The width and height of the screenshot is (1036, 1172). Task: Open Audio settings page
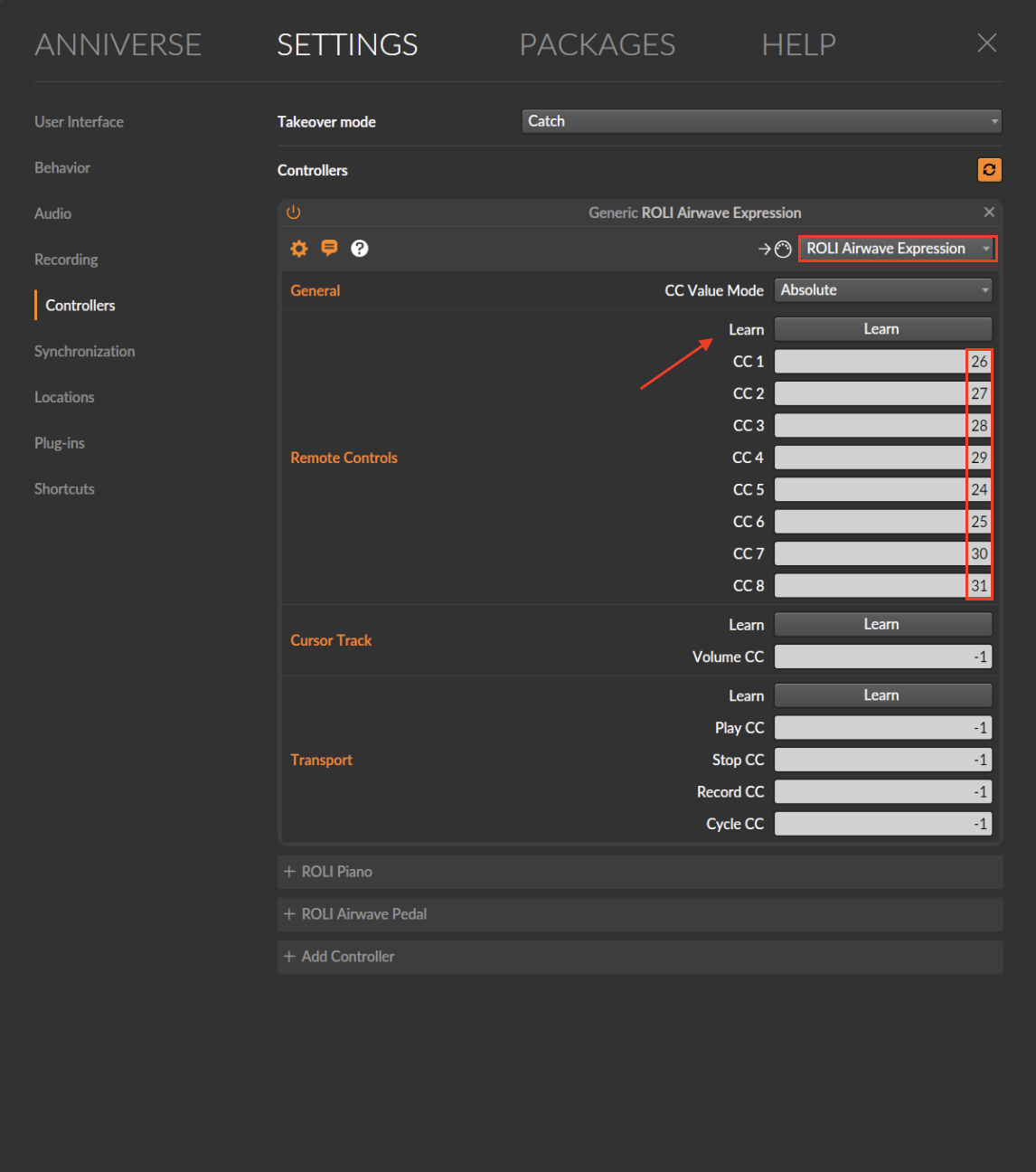(52, 214)
